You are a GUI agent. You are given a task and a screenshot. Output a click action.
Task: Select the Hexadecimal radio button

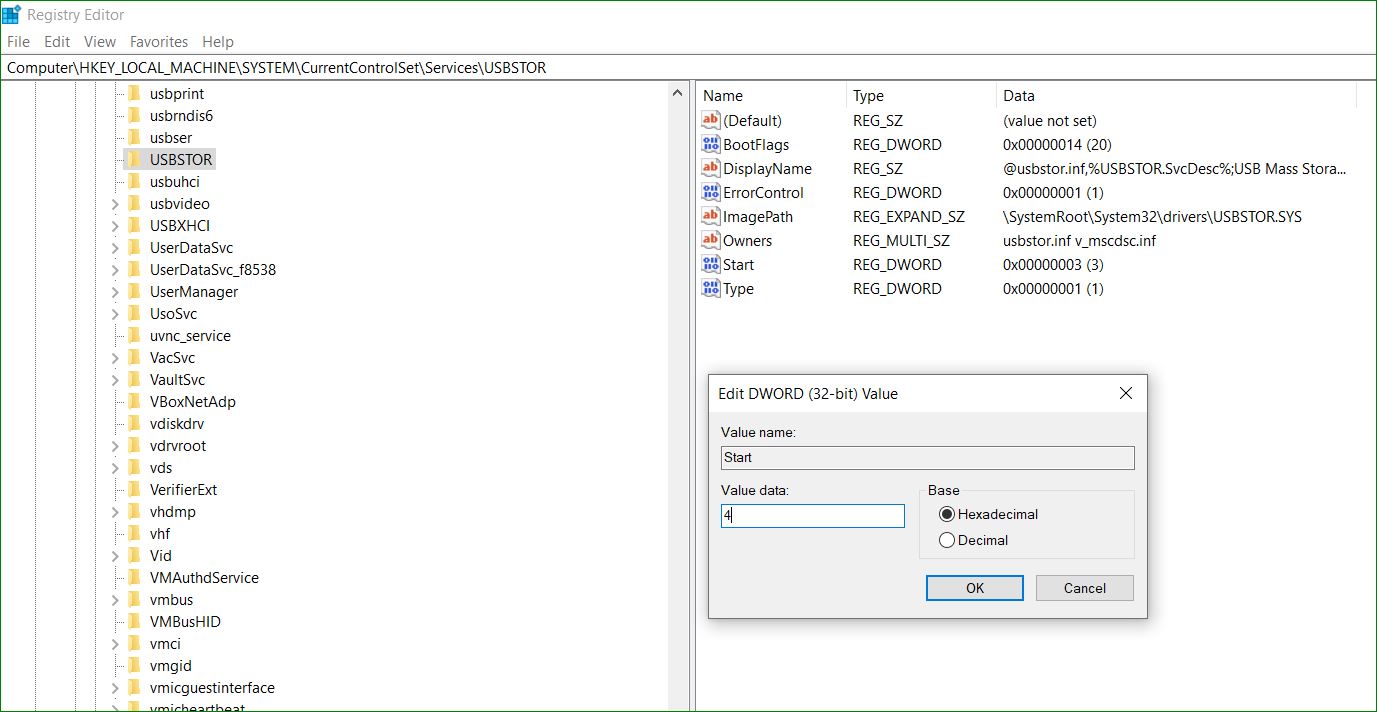pos(947,513)
